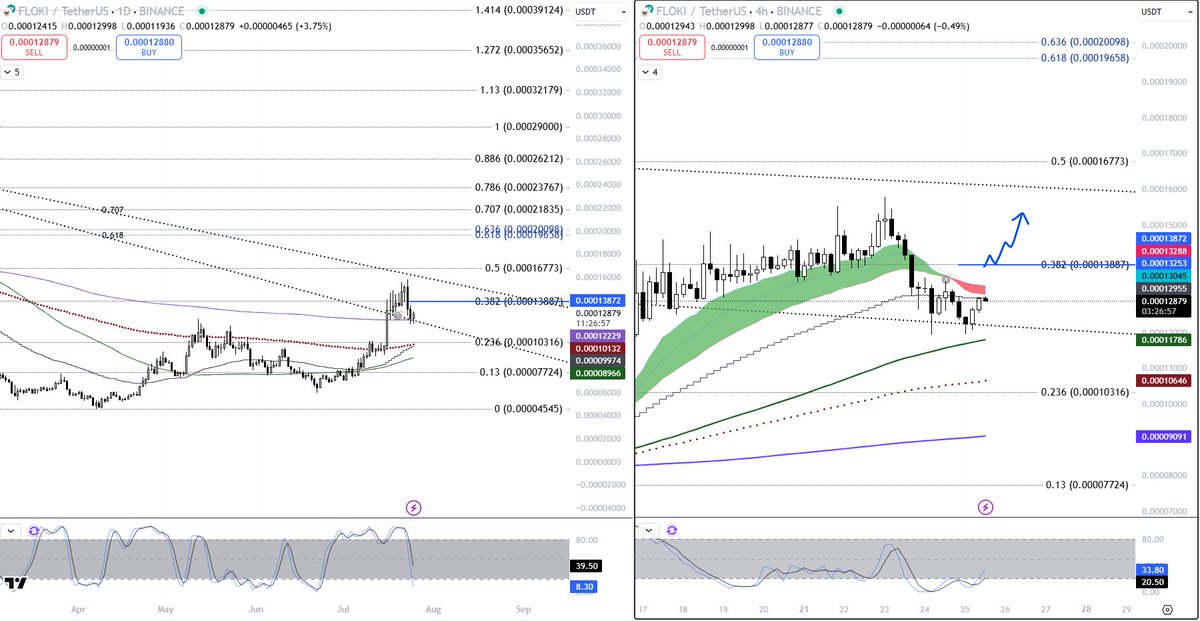Image resolution: width=1200 pixels, height=621 pixels.
Task: Click the purple sync icon in 1D stochastic pane
Action: [x=35, y=531]
